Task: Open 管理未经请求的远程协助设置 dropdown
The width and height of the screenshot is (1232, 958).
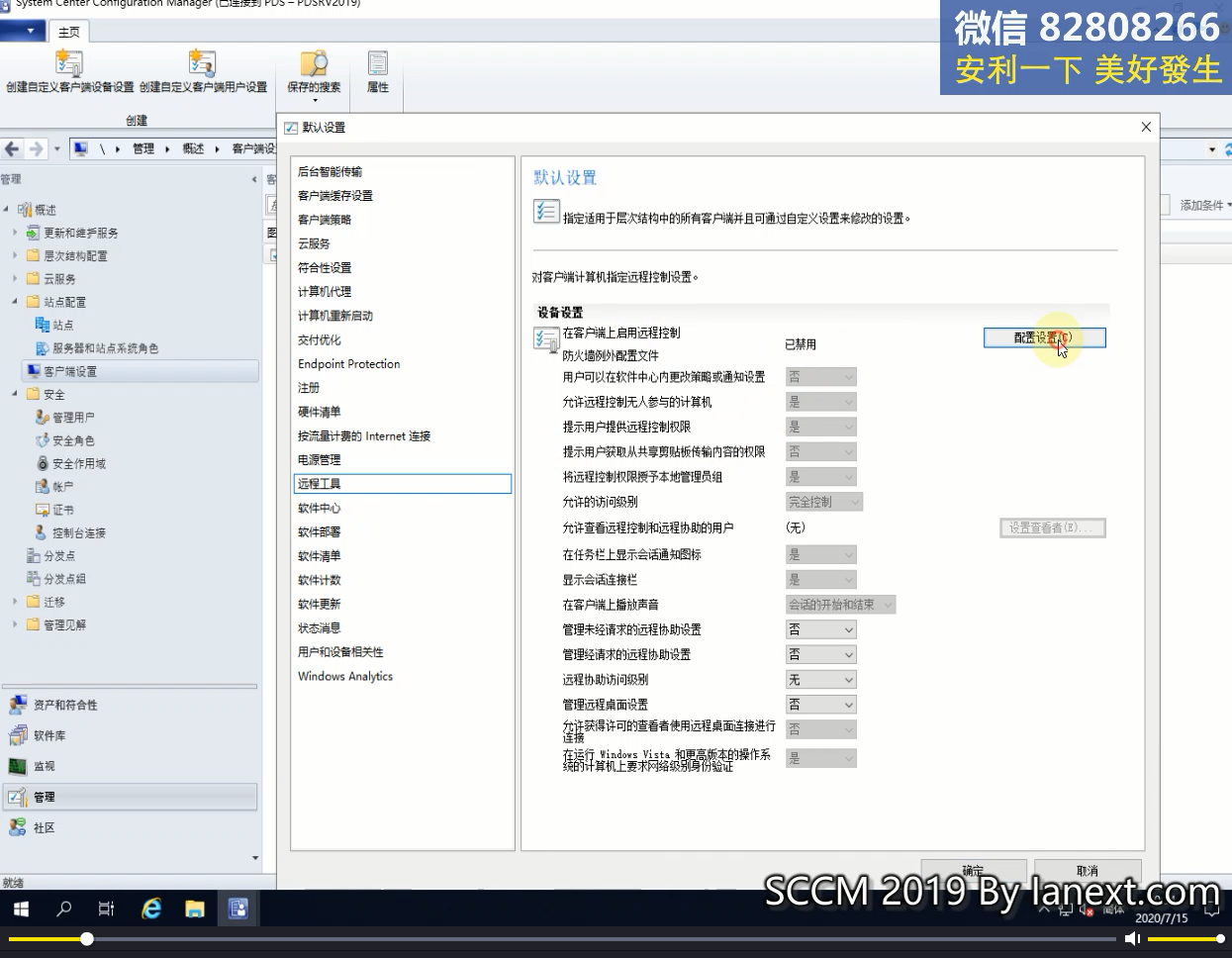Action: [x=820, y=629]
